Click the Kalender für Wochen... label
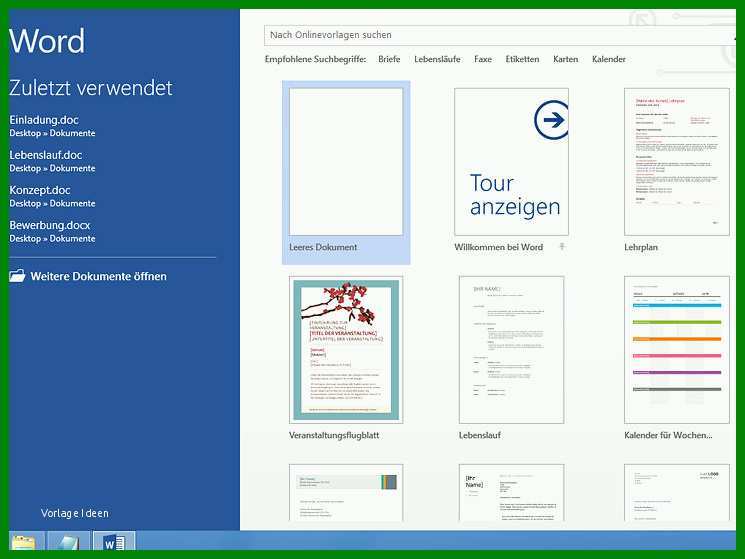The image size is (745, 559). (x=668, y=435)
